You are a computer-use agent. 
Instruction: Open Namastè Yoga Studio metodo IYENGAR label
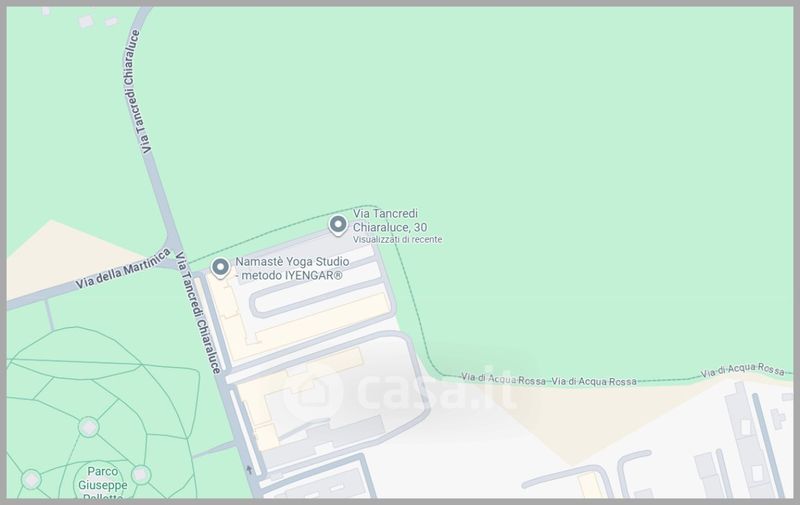pyautogui.click(x=292, y=268)
